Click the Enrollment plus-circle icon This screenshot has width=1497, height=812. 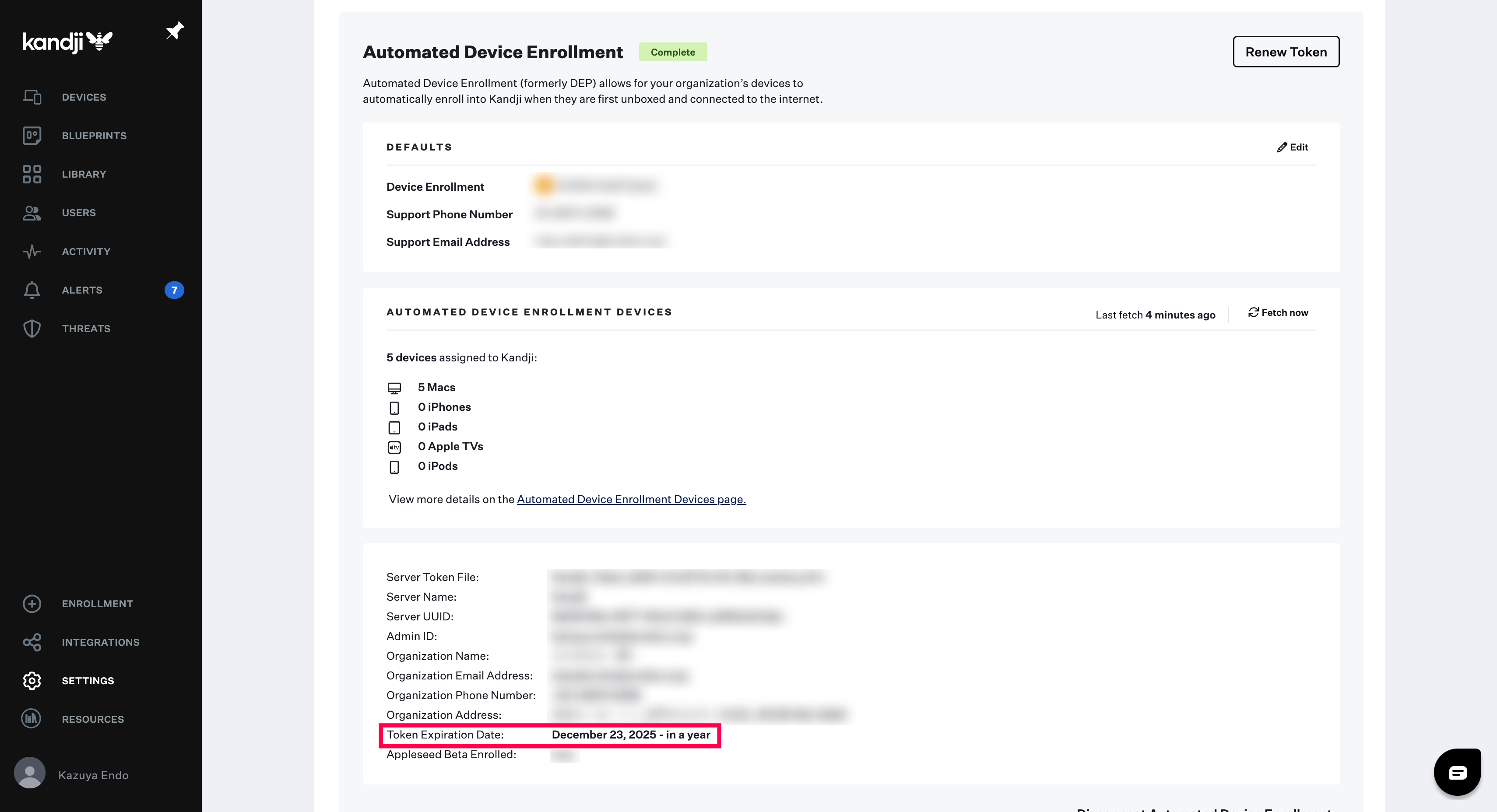[32, 604]
